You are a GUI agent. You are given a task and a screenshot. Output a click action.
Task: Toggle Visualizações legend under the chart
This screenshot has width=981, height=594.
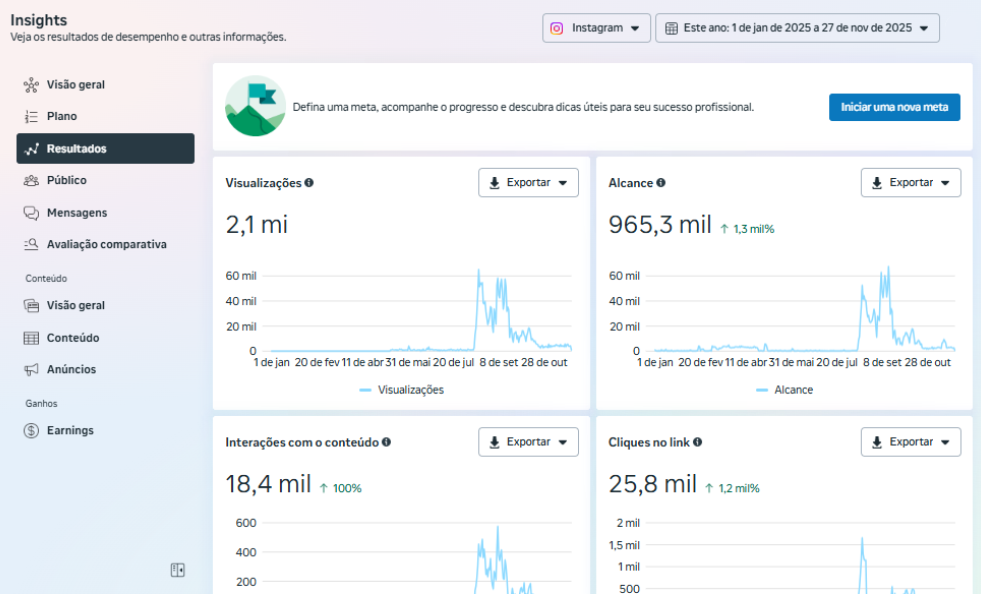pos(401,390)
